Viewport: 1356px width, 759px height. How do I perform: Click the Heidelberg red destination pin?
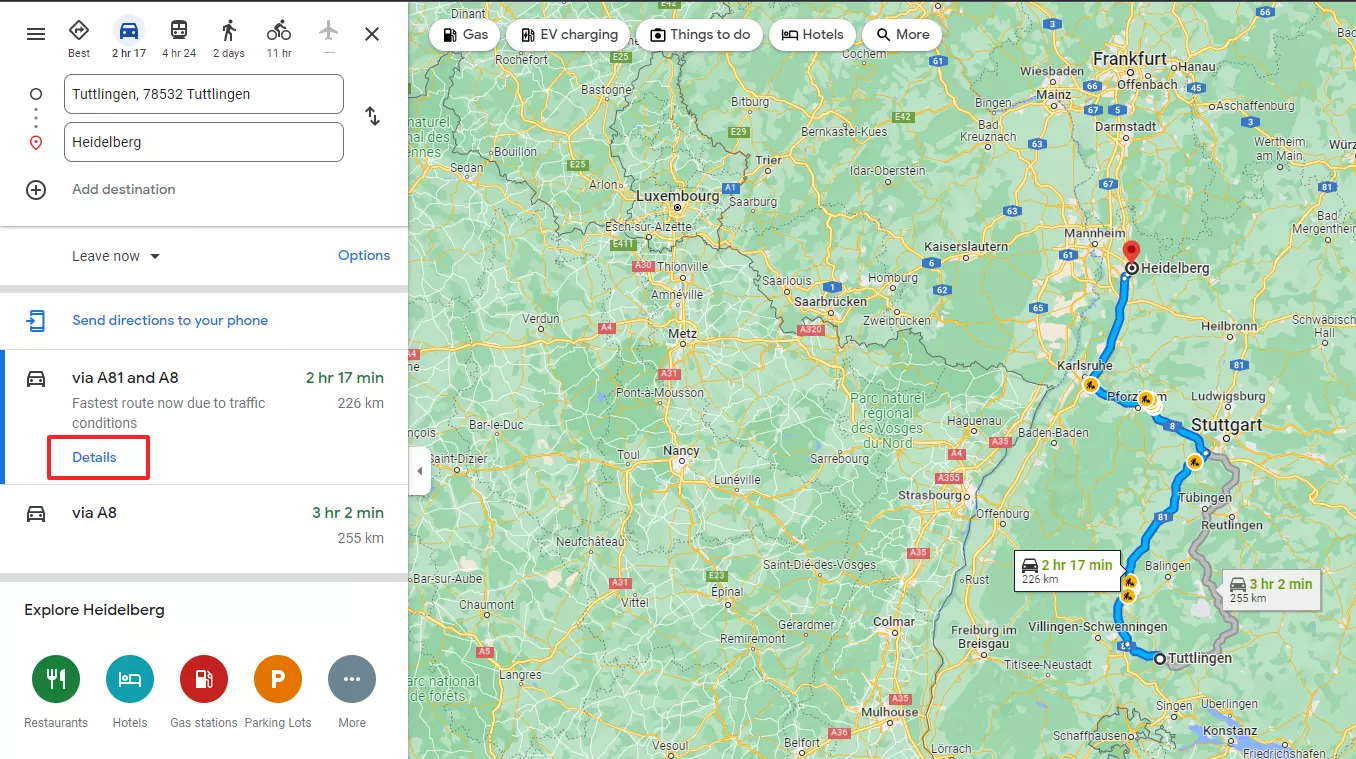(x=1131, y=254)
